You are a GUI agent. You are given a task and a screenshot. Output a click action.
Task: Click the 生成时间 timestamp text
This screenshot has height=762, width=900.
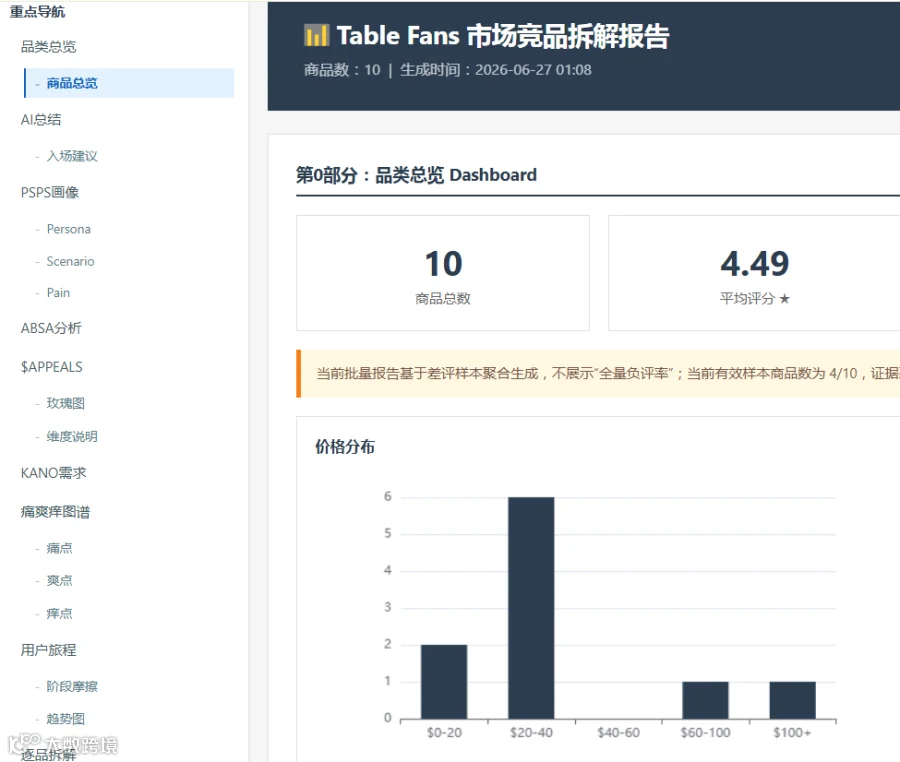[x=495, y=70]
